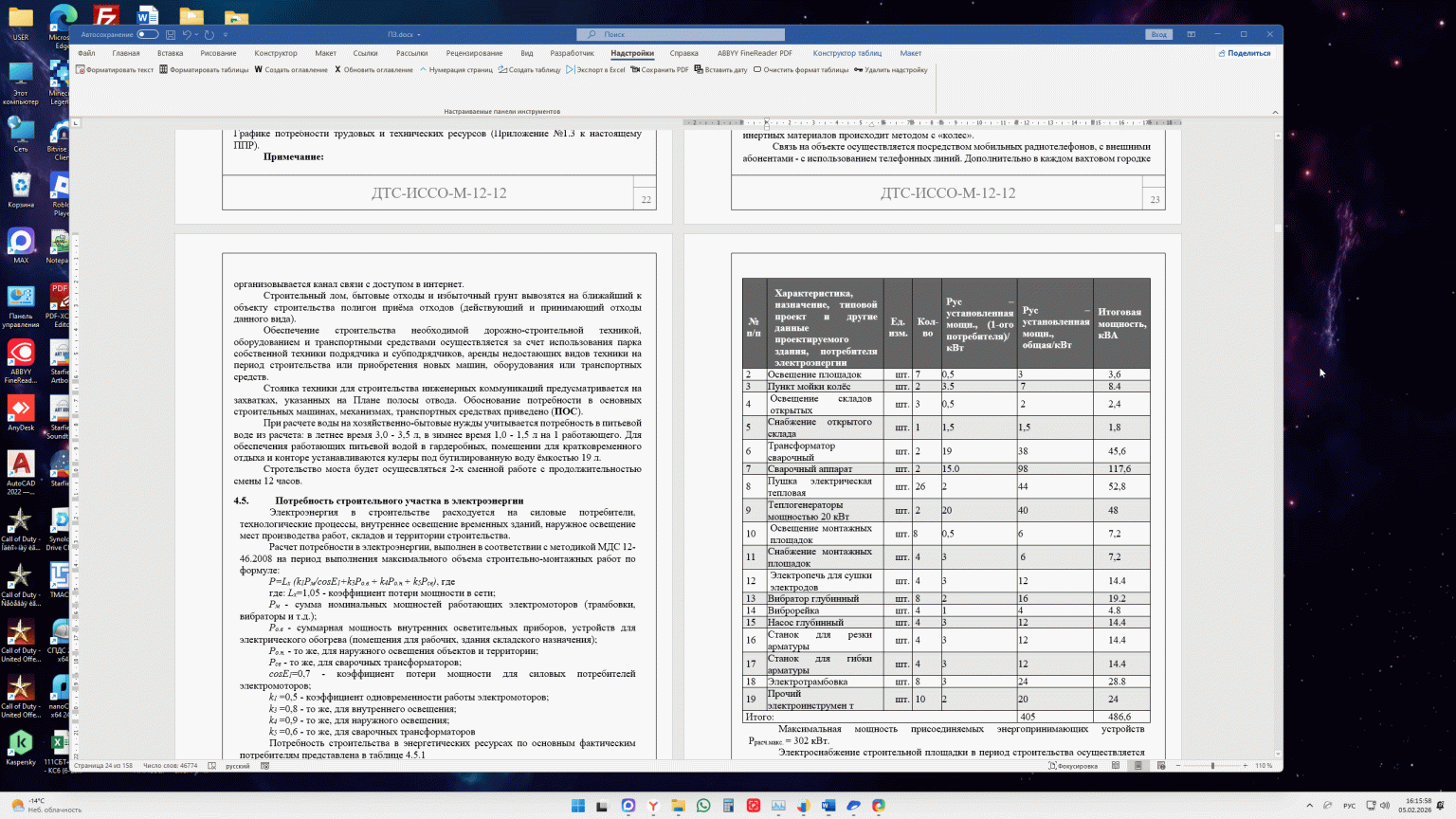Click the Undo arrow icon
Viewport: 1456px width, 819px height.
point(187,35)
